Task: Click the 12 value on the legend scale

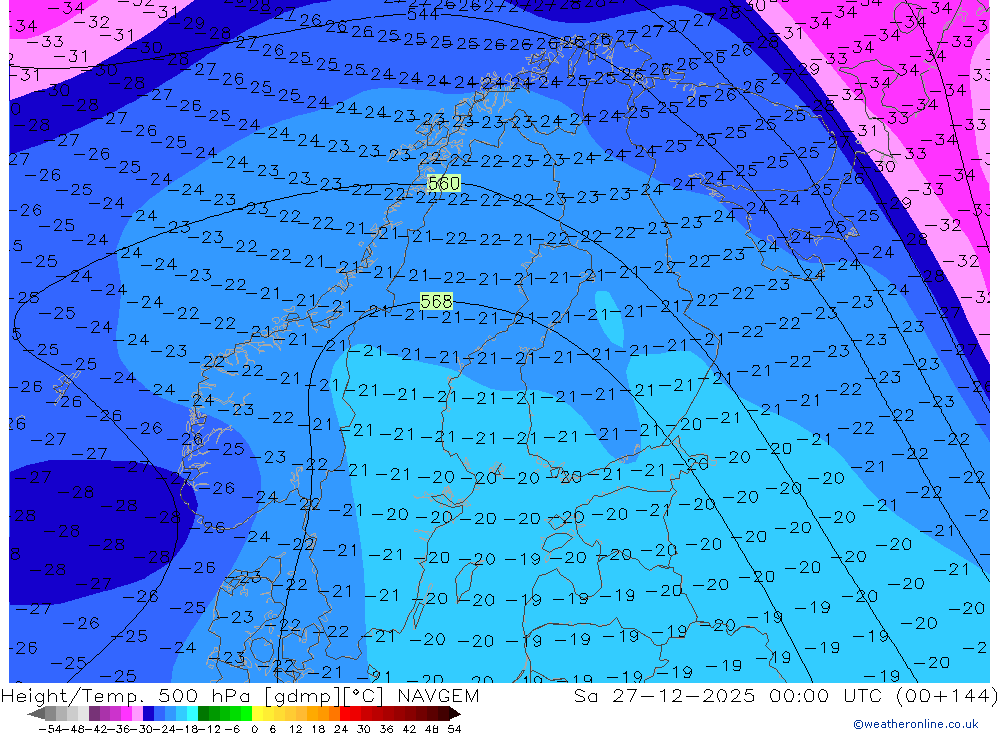Action: pyautogui.click(x=295, y=729)
